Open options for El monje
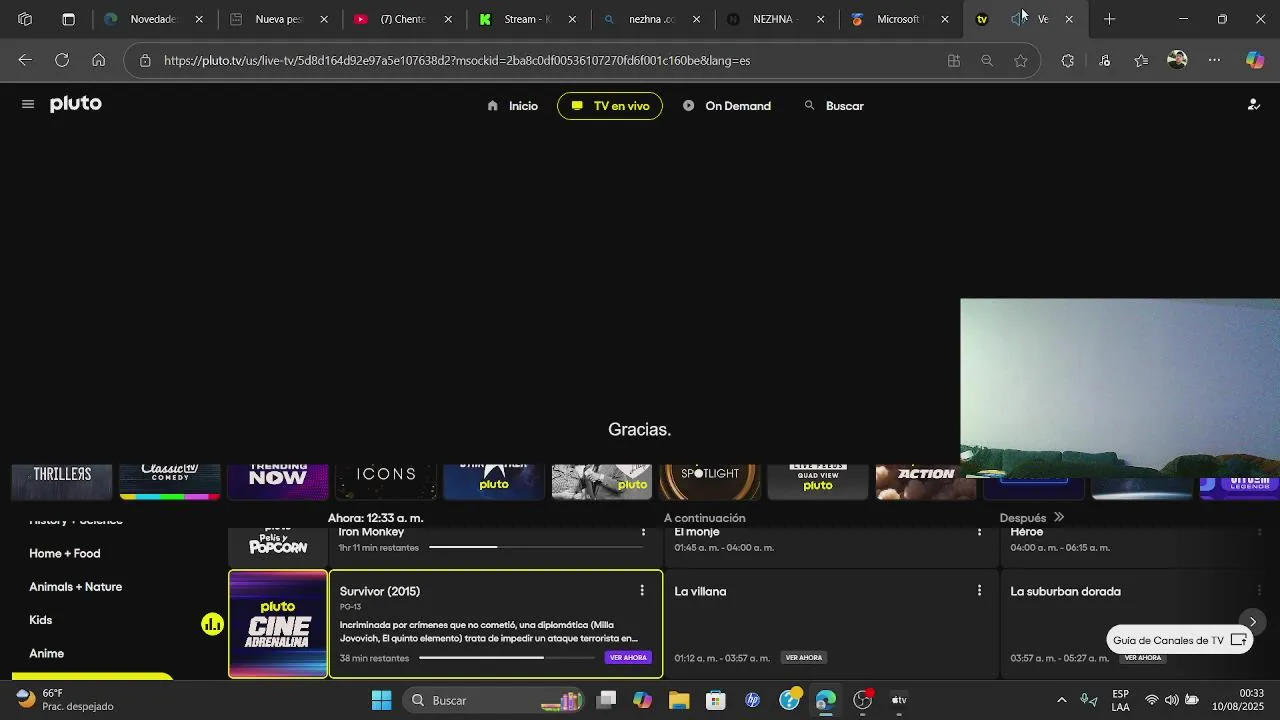Viewport: 1280px width, 720px height. (x=979, y=533)
